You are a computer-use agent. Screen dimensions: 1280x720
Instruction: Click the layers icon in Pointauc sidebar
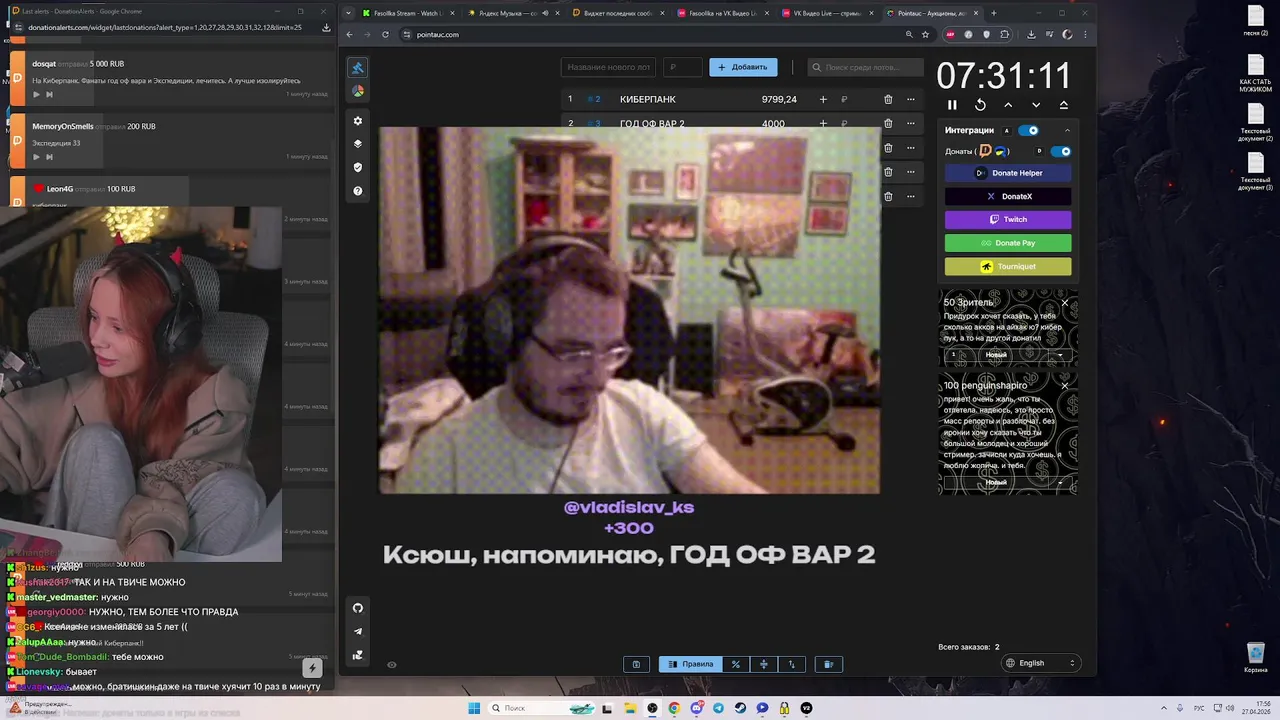[x=358, y=144]
